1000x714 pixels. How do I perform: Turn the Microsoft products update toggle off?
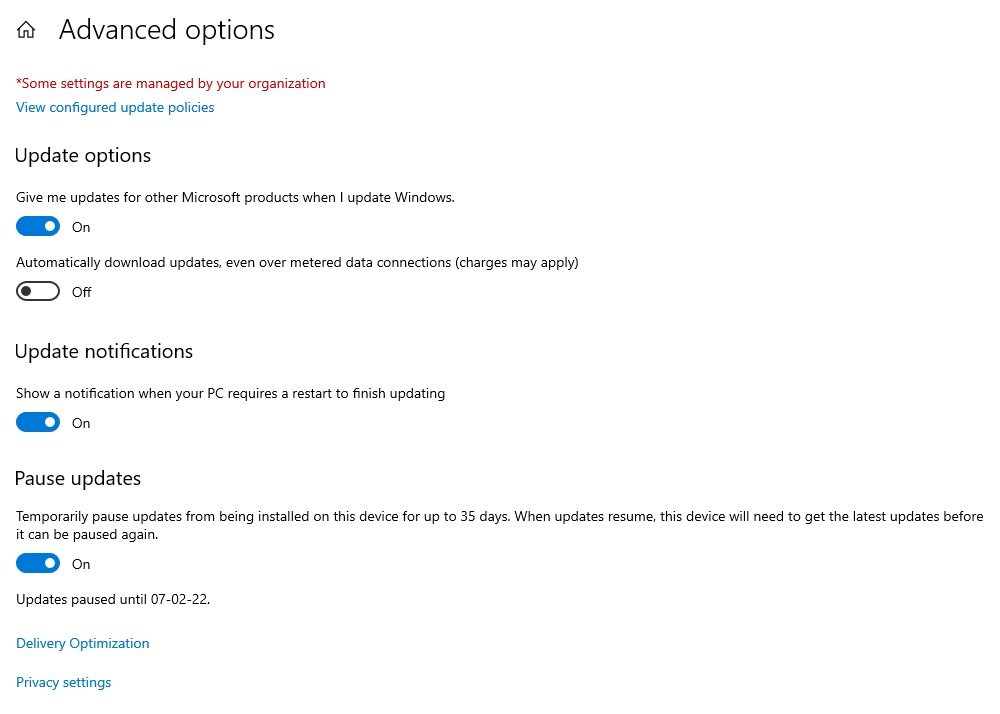pos(37,226)
